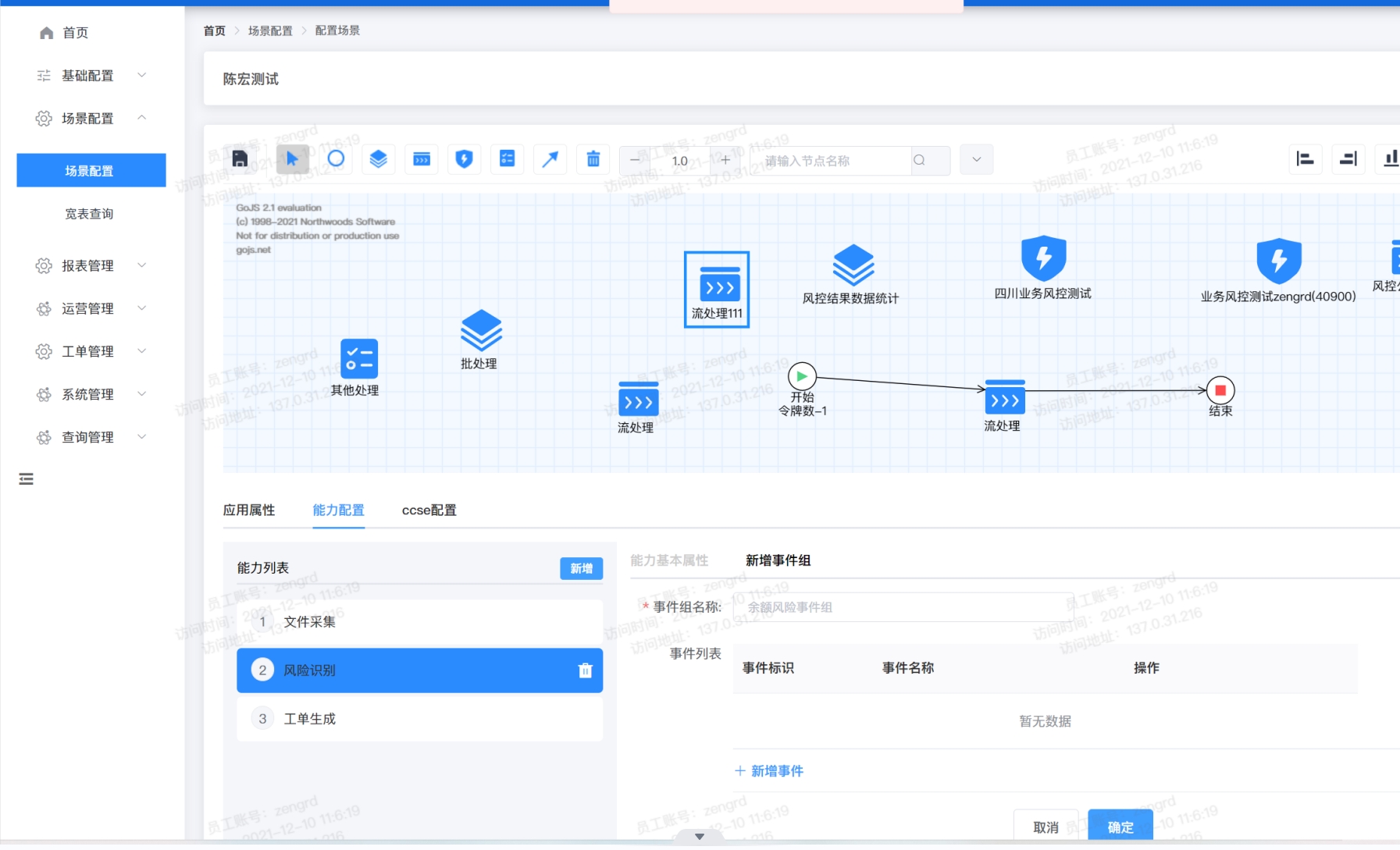1400x850 pixels.
Task: Click the 新增事件 link
Action: point(769,771)
